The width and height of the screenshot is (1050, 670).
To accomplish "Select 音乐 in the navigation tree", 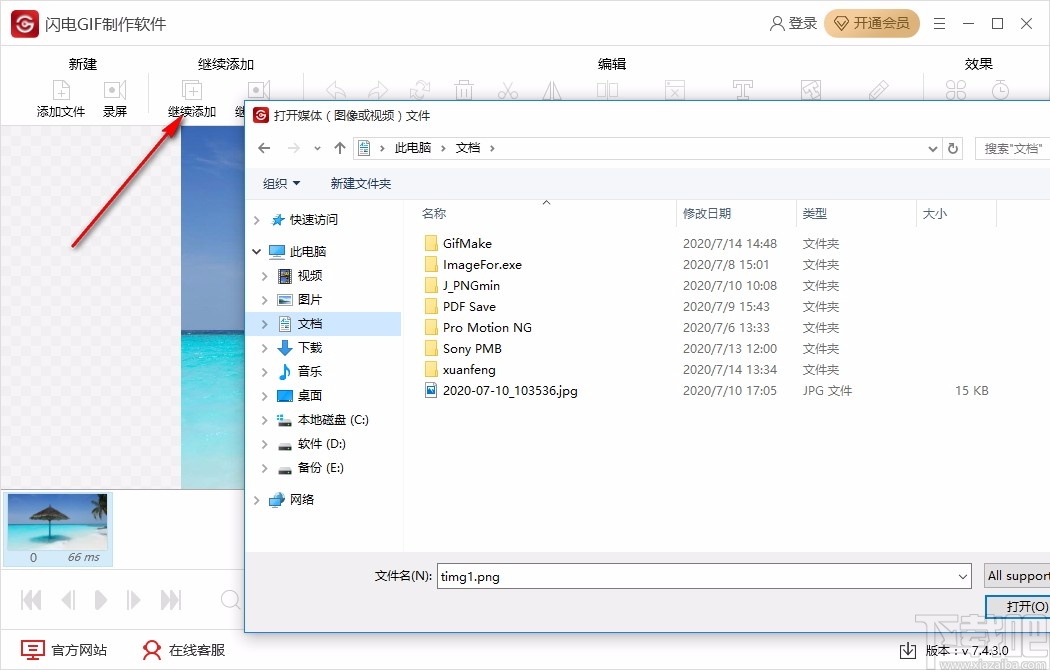I will (310, 371).
